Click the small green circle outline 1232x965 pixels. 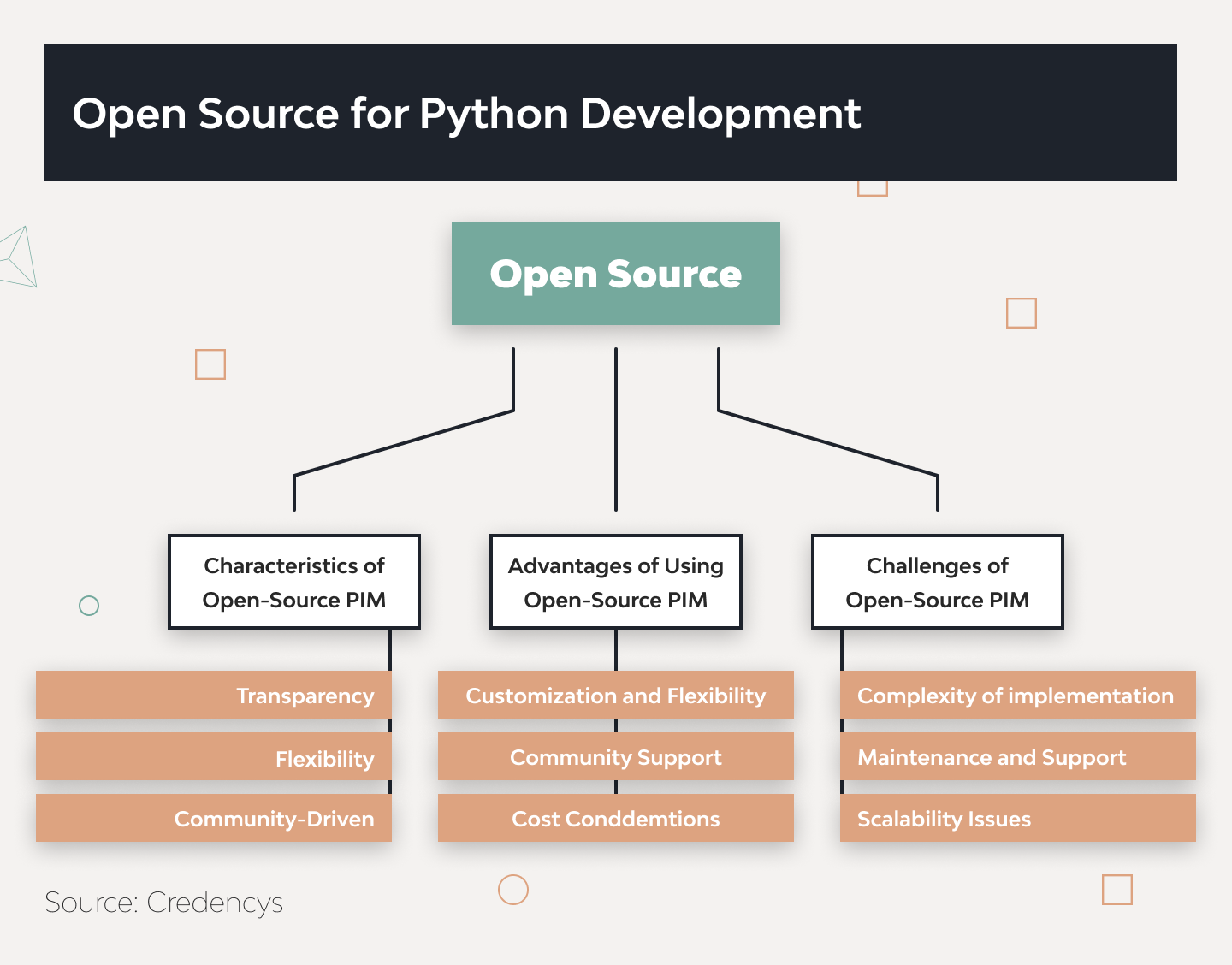(89, 606)
